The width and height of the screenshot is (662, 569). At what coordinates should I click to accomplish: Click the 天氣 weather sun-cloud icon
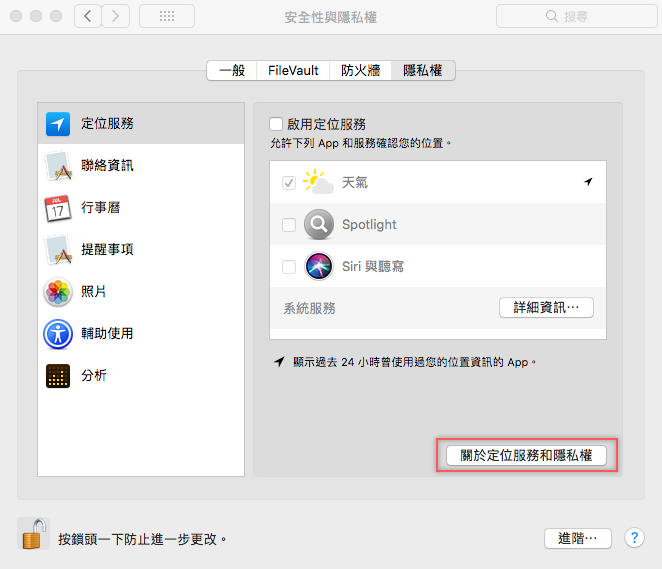tap(318, 182)
